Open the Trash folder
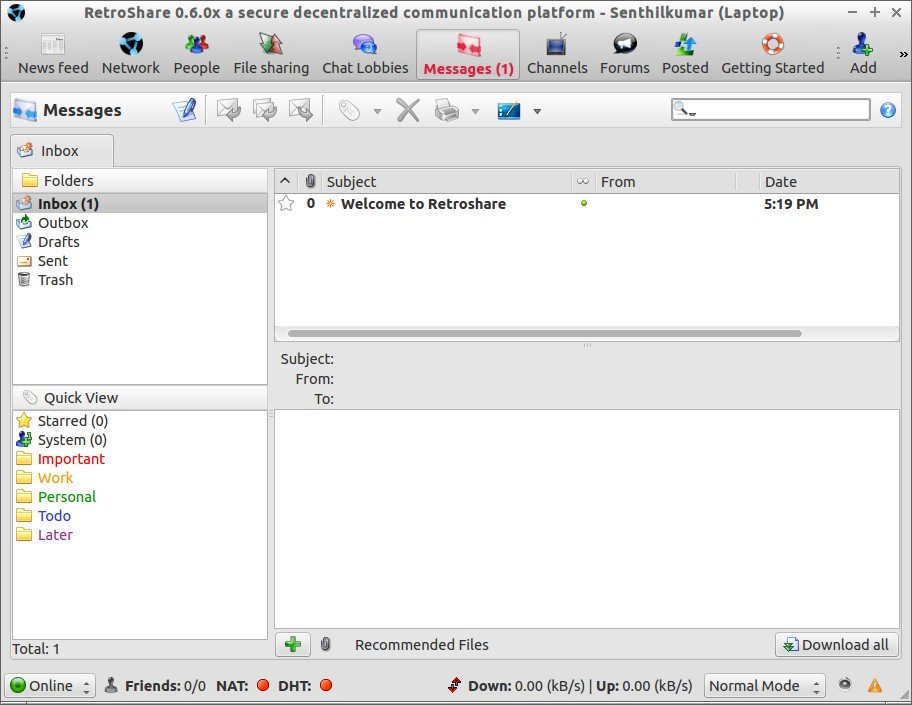 (140, 280)
